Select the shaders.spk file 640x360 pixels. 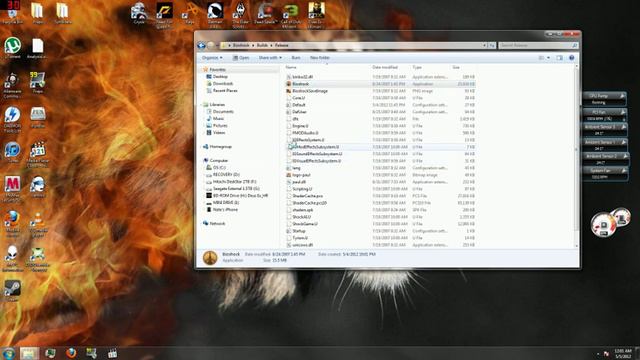coord(380,210)
